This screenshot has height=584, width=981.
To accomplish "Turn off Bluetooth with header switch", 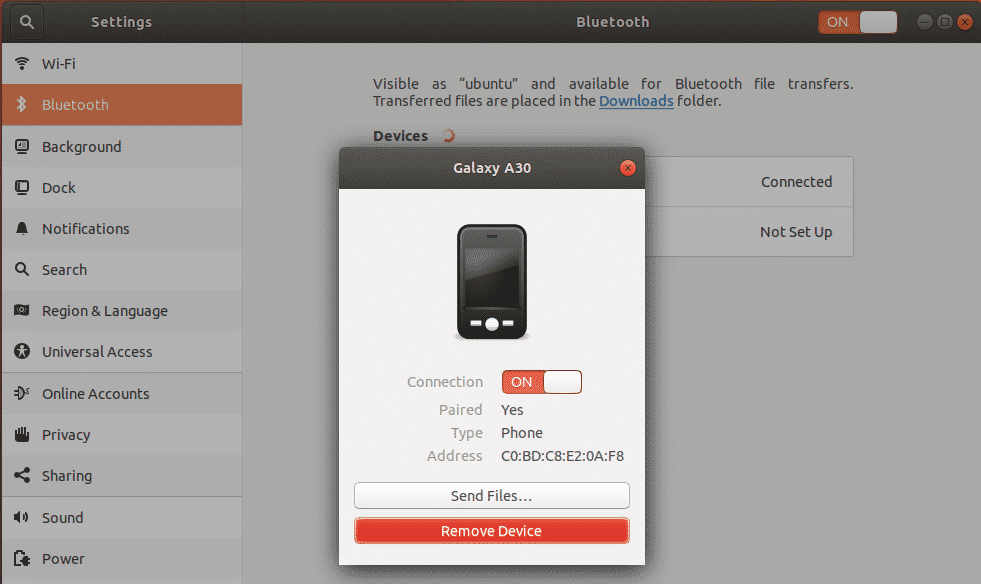I will [x=858, y=22].
